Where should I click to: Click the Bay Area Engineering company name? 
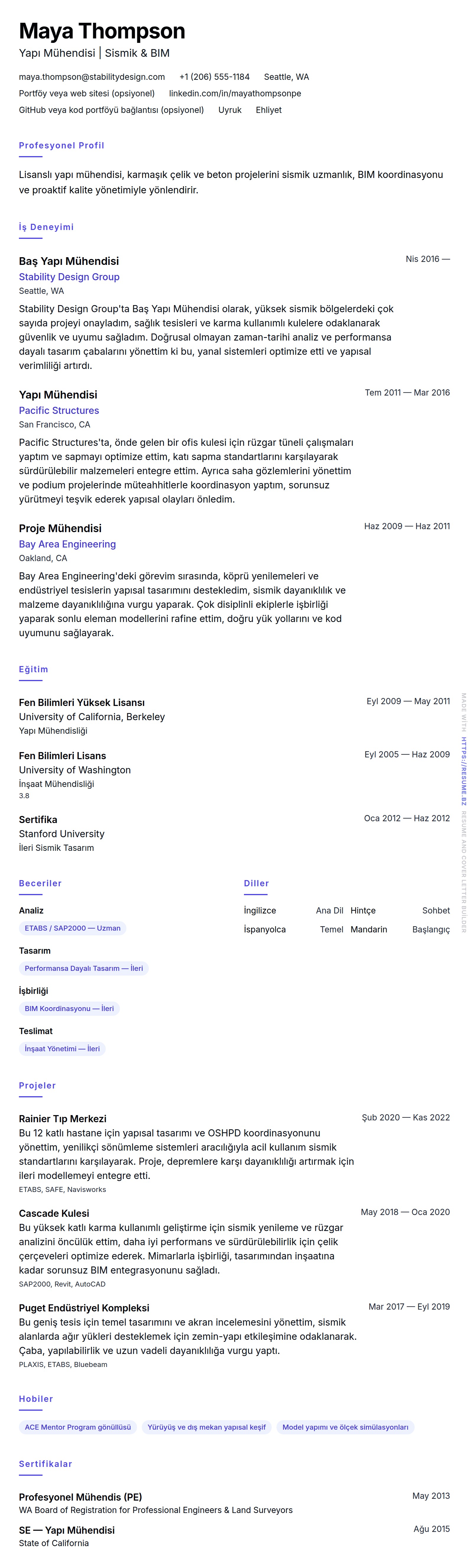(x=67, y=544)
